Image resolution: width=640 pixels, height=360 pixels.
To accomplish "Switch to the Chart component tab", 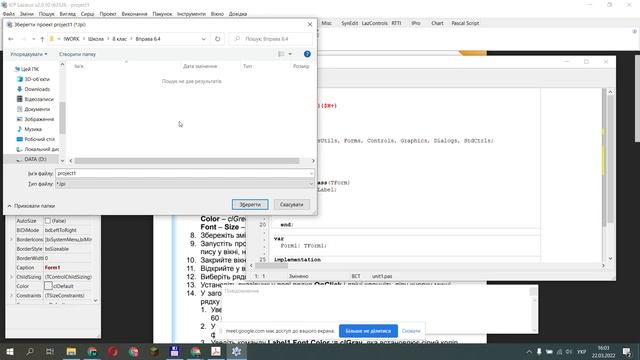I will pyautogui.click(x=437, y=23).
